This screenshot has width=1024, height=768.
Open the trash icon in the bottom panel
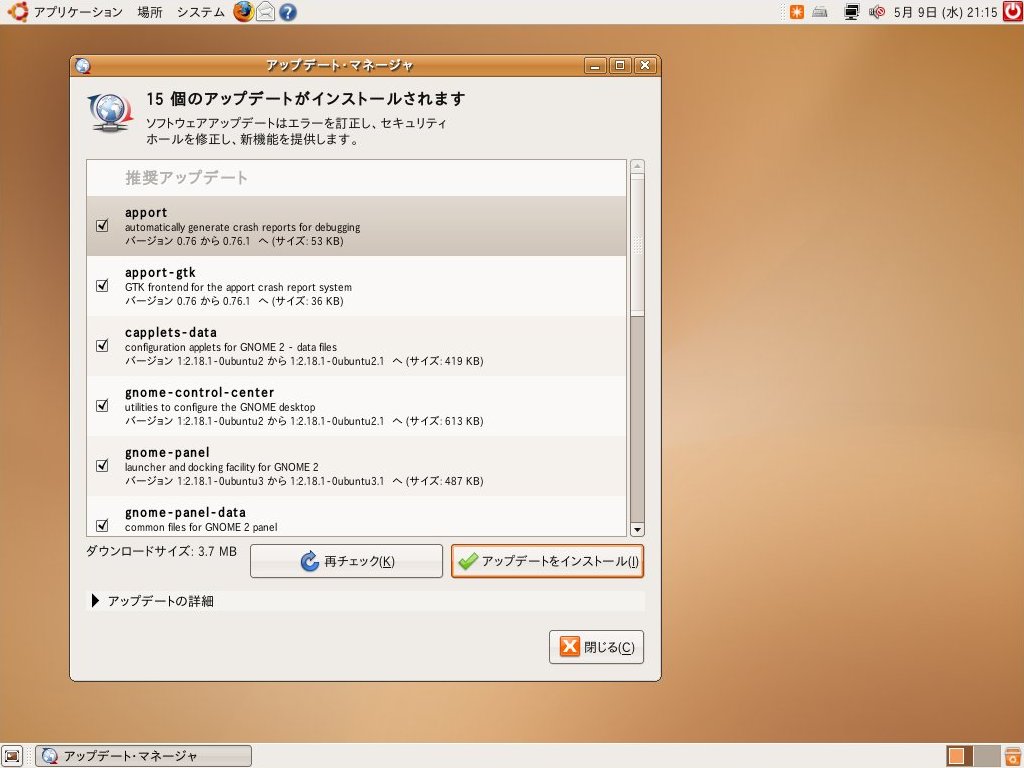[x=1013, y=756]
